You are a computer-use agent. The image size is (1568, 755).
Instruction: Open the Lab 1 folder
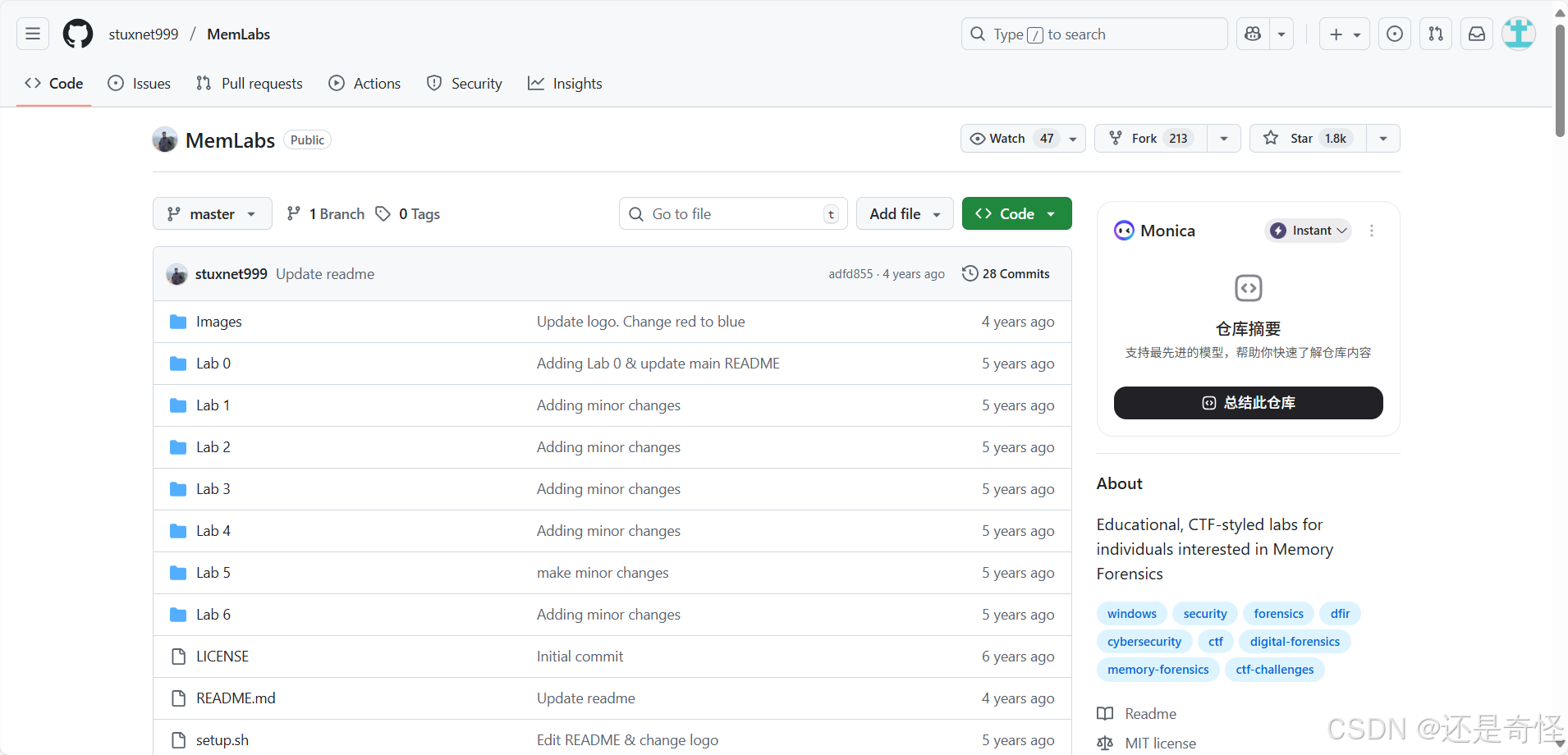[213, 405]
